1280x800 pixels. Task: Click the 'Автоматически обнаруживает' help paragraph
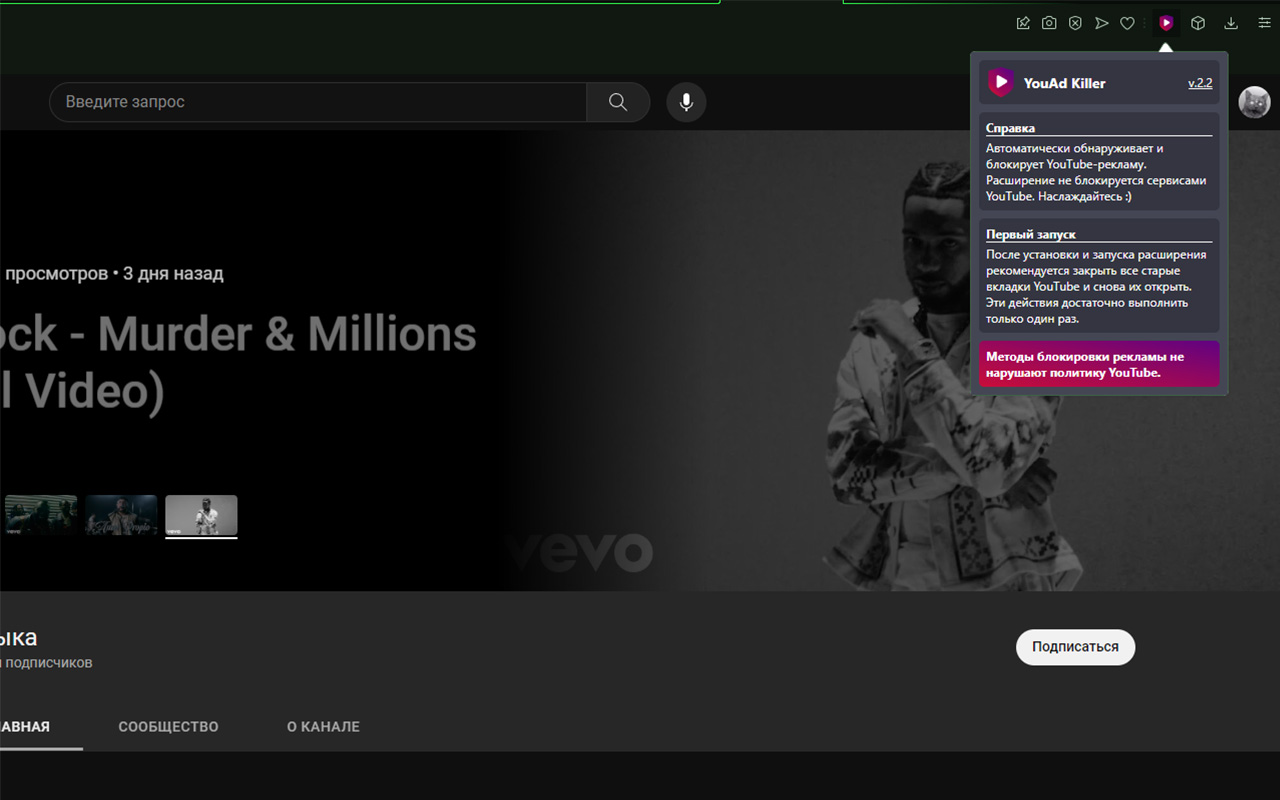click(1096, 172)
